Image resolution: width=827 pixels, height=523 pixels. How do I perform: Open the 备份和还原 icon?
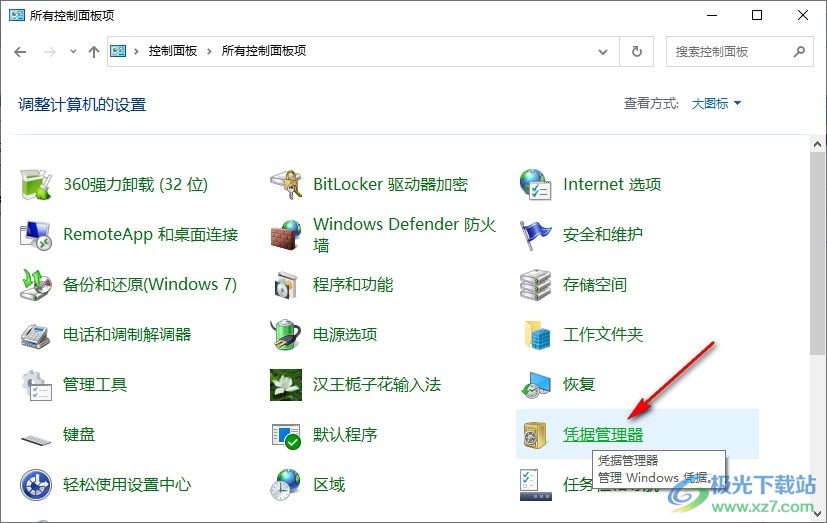click(36, 285)
